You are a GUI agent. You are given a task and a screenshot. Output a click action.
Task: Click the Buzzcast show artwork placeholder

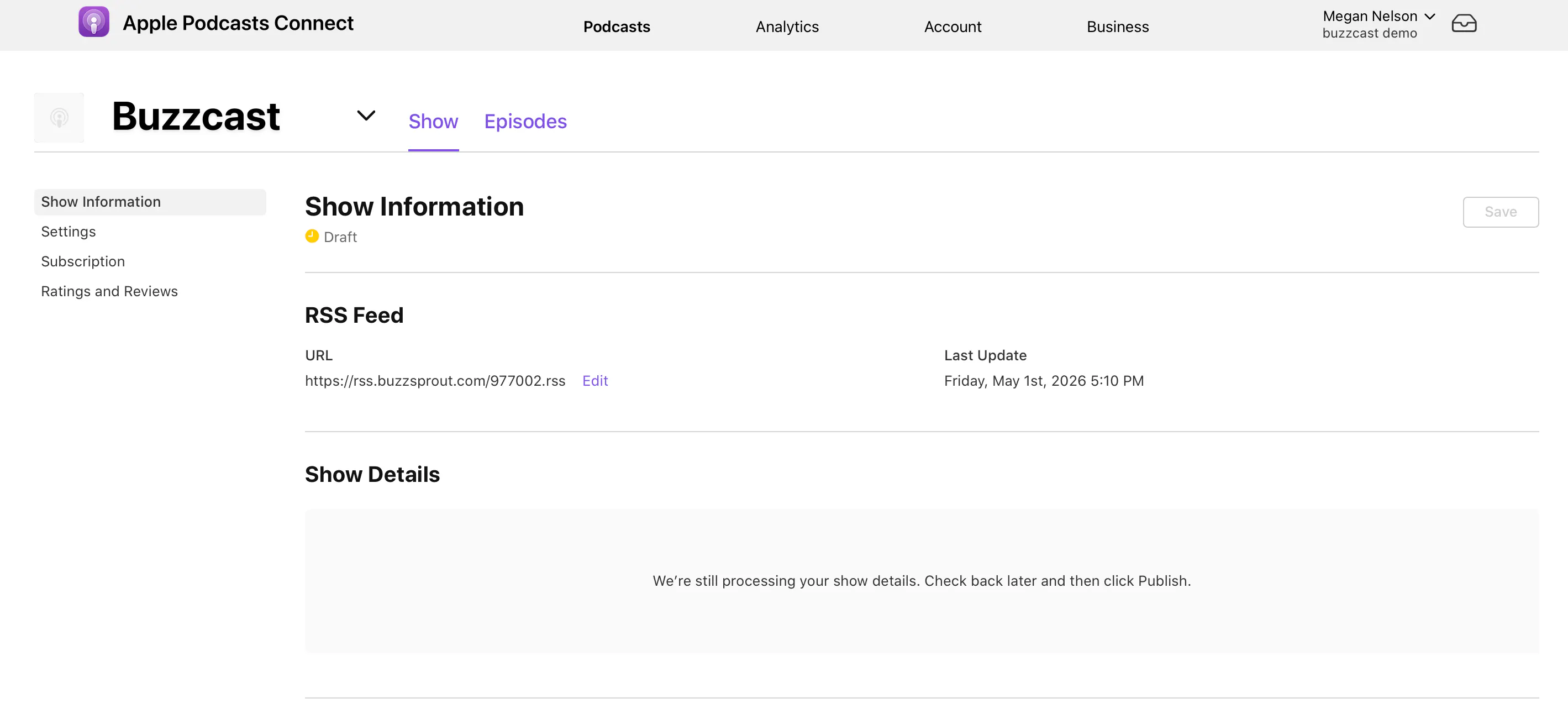coord(59,118)
